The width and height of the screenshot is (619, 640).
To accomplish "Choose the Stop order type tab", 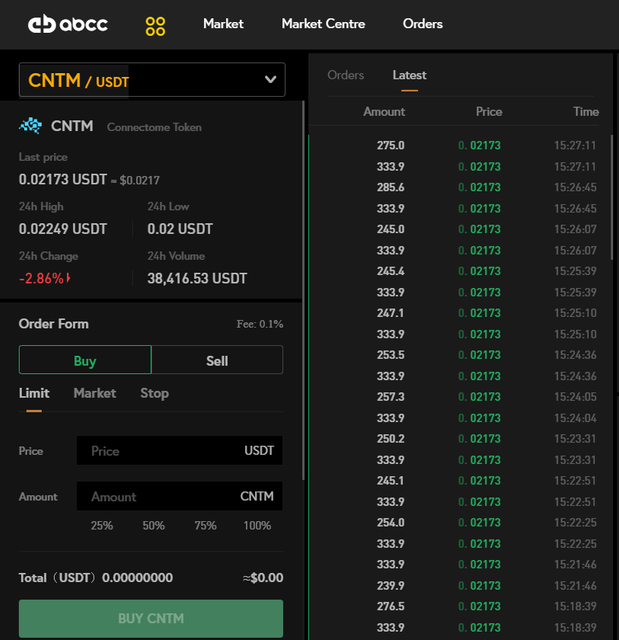I will coord(154,393).
